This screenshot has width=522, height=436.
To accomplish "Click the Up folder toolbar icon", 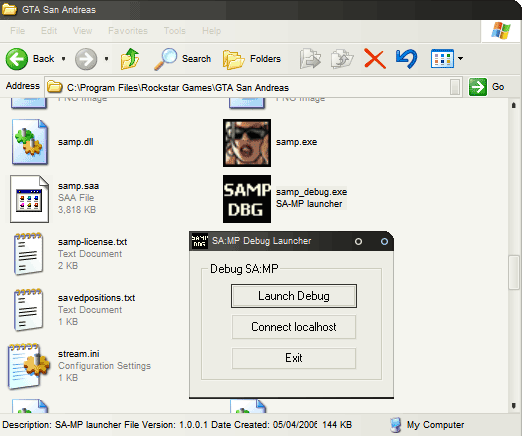I will (130, 59).
